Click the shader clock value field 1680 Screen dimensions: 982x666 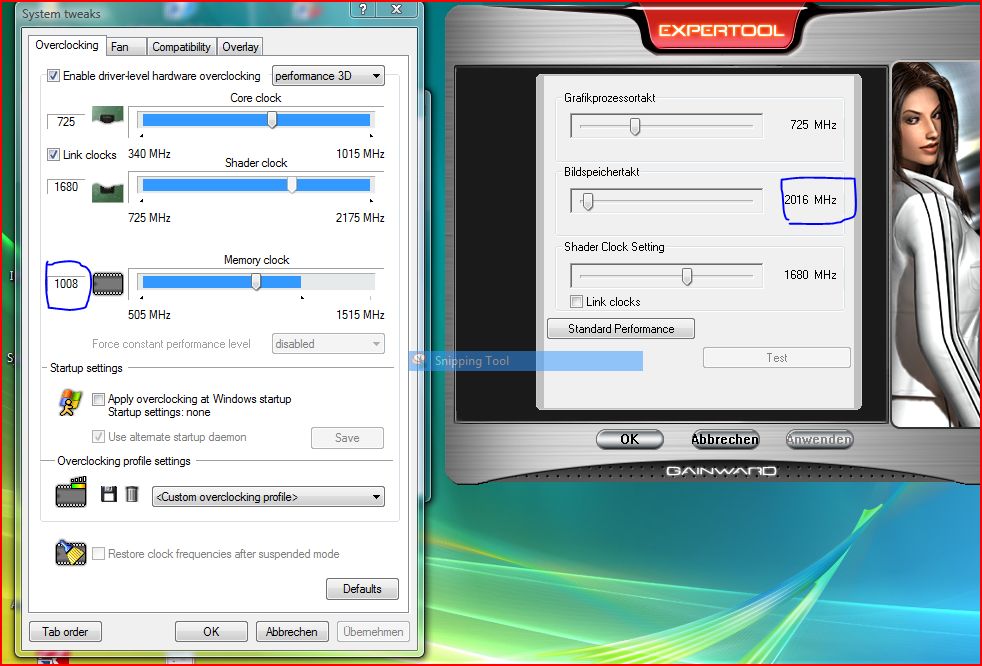(66, 187)
